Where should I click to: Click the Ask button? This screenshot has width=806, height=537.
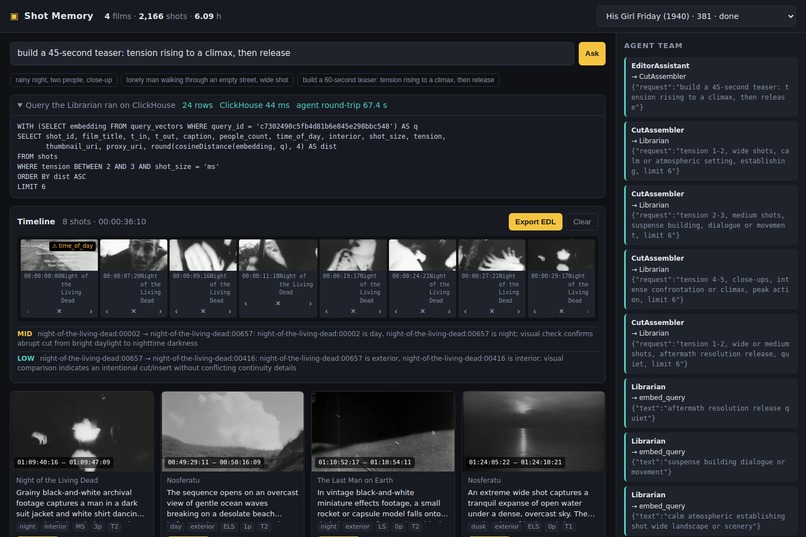592,53
